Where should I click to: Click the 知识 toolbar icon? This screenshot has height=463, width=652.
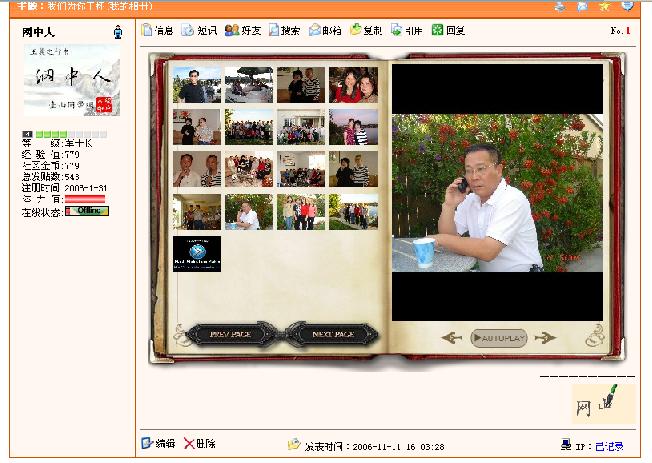[198, 30]
